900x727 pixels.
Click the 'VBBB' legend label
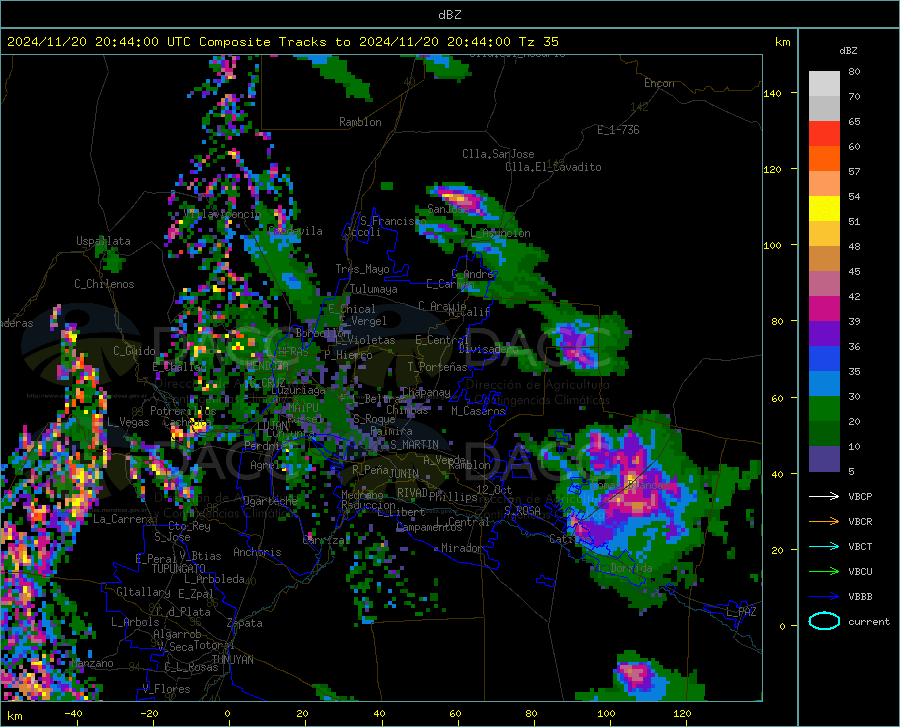[x=860, y=596]
